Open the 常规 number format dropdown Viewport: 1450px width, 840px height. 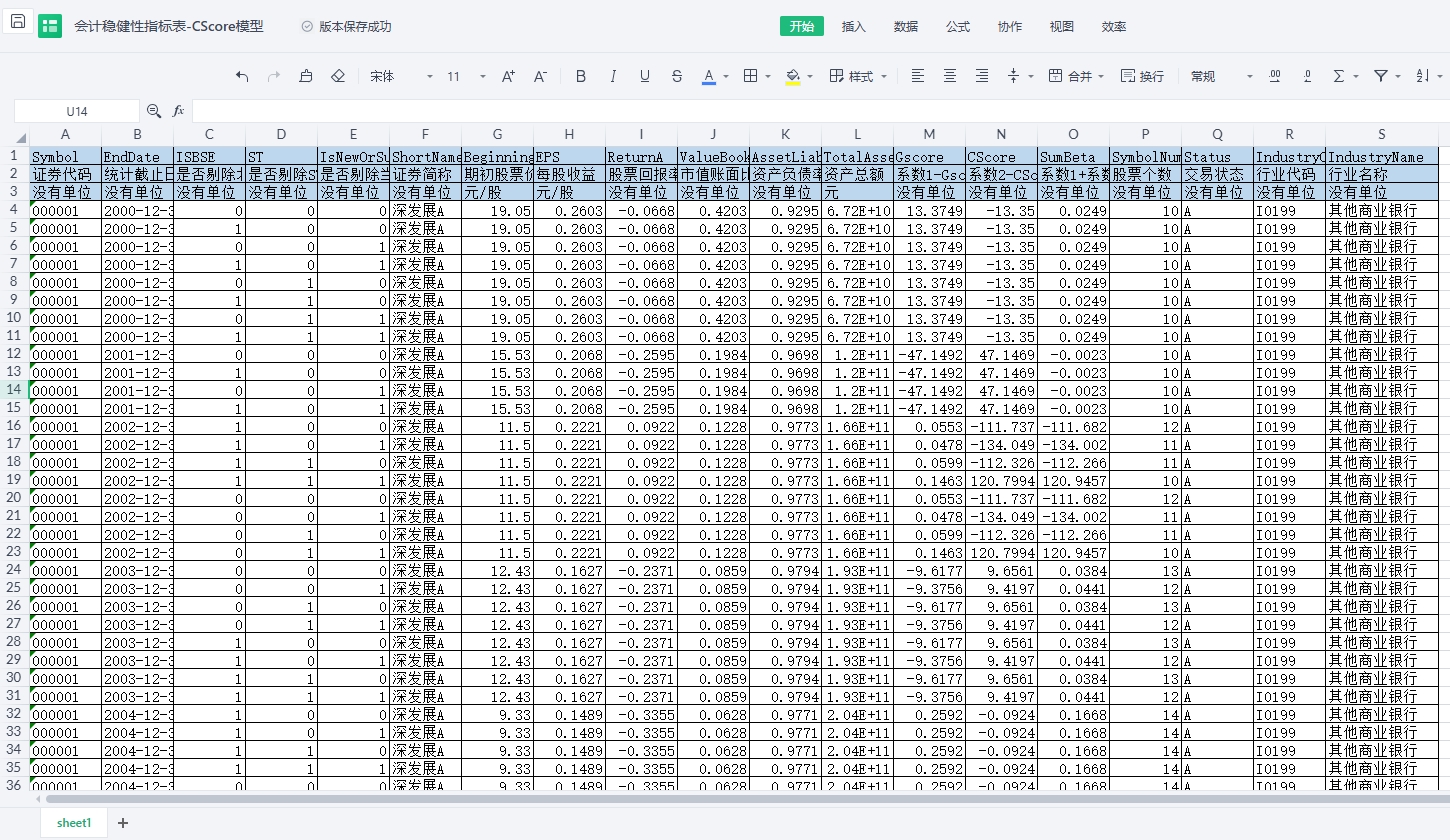[1221, 76]
